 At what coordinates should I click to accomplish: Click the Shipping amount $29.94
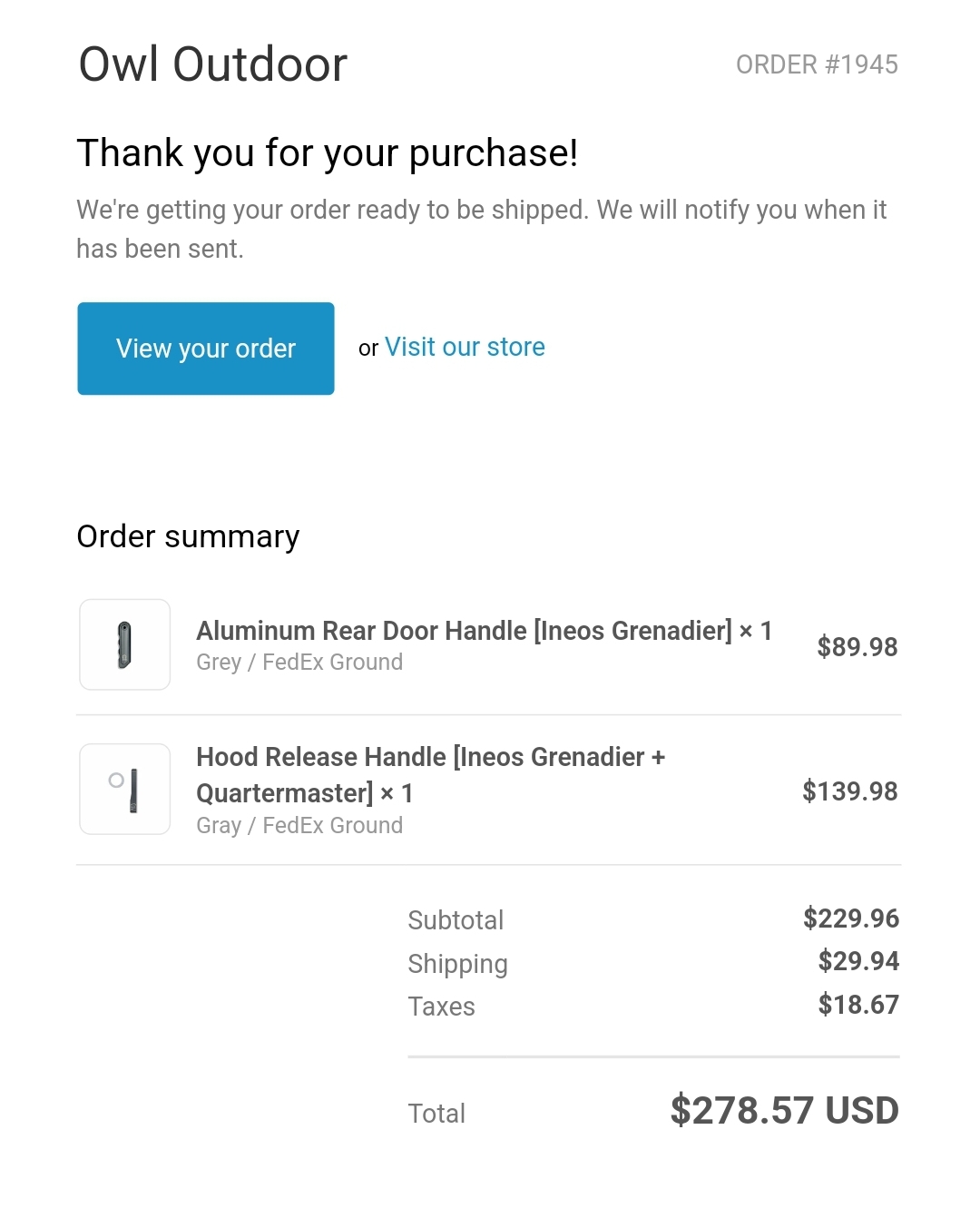(x=858, y=961)
